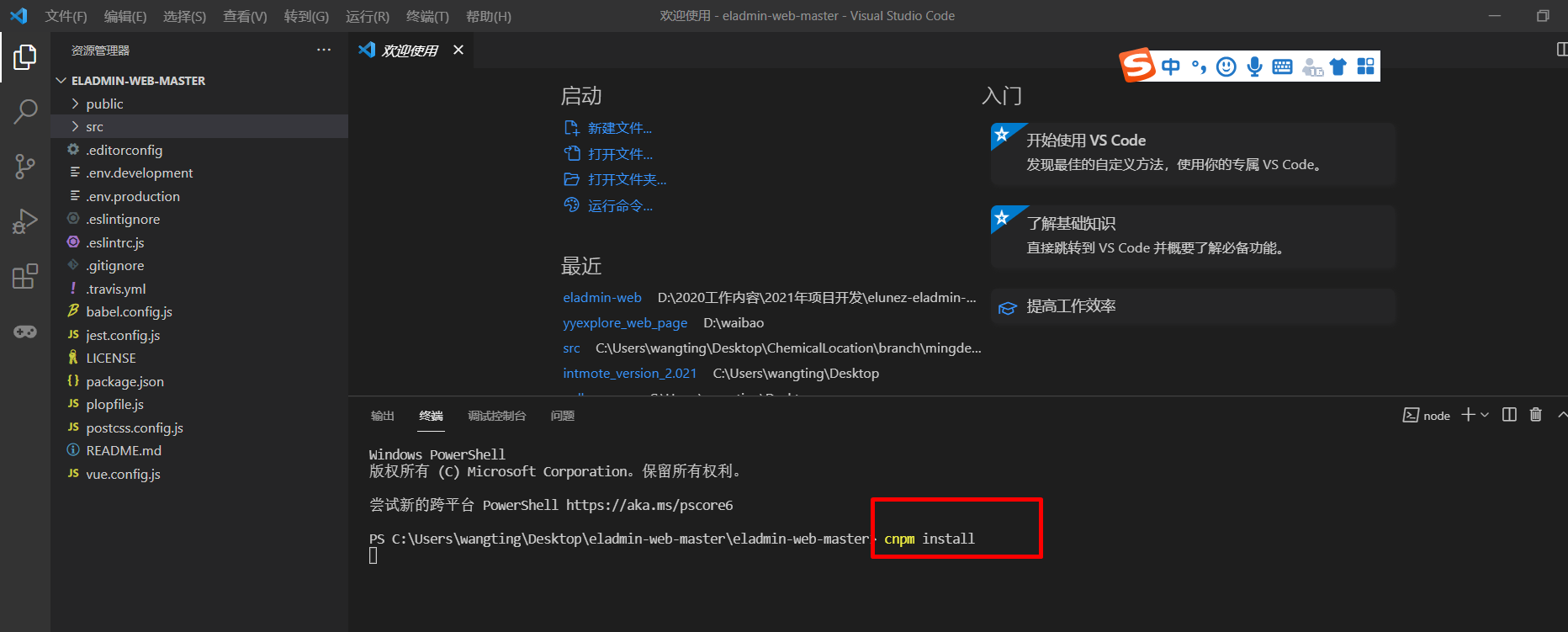Open Source Control view
The height and width of the screenshot is (632, 1568).
pyautogui.click(x=25, y=167)
